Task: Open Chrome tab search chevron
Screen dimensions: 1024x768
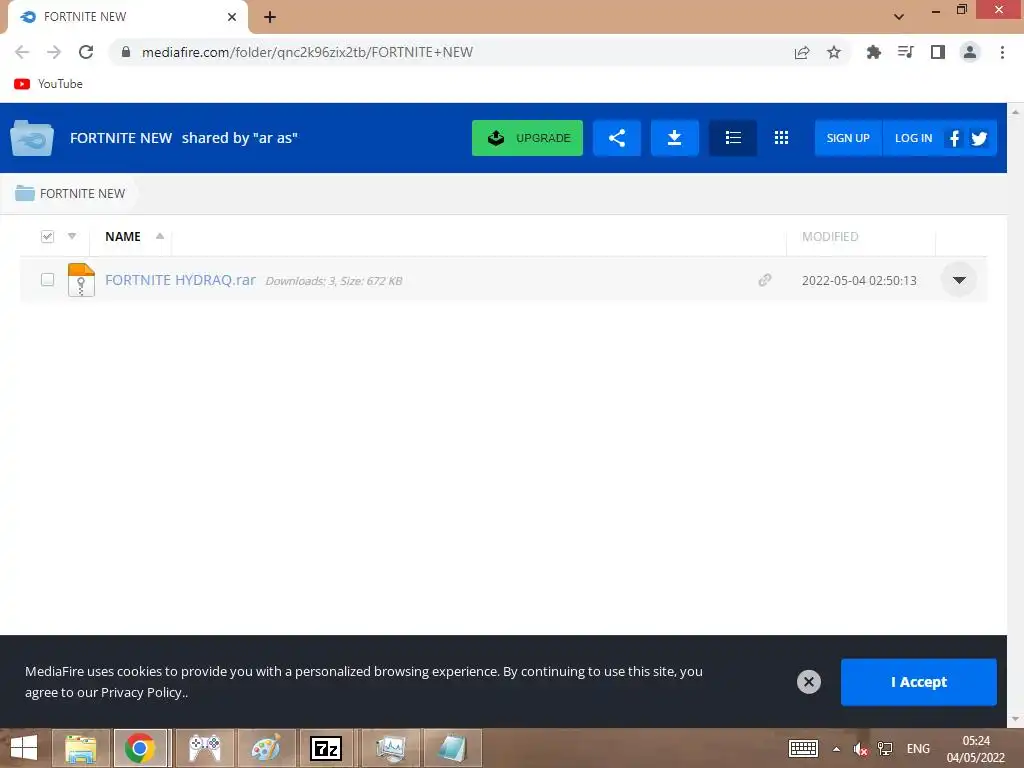Action: (899, 17)
